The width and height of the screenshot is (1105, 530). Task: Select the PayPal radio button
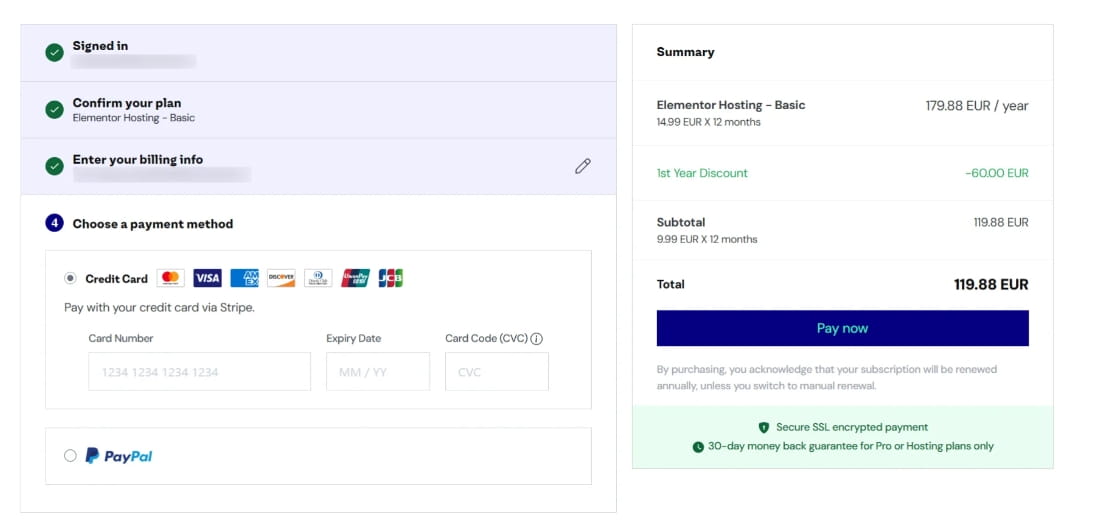pos(70,456)
